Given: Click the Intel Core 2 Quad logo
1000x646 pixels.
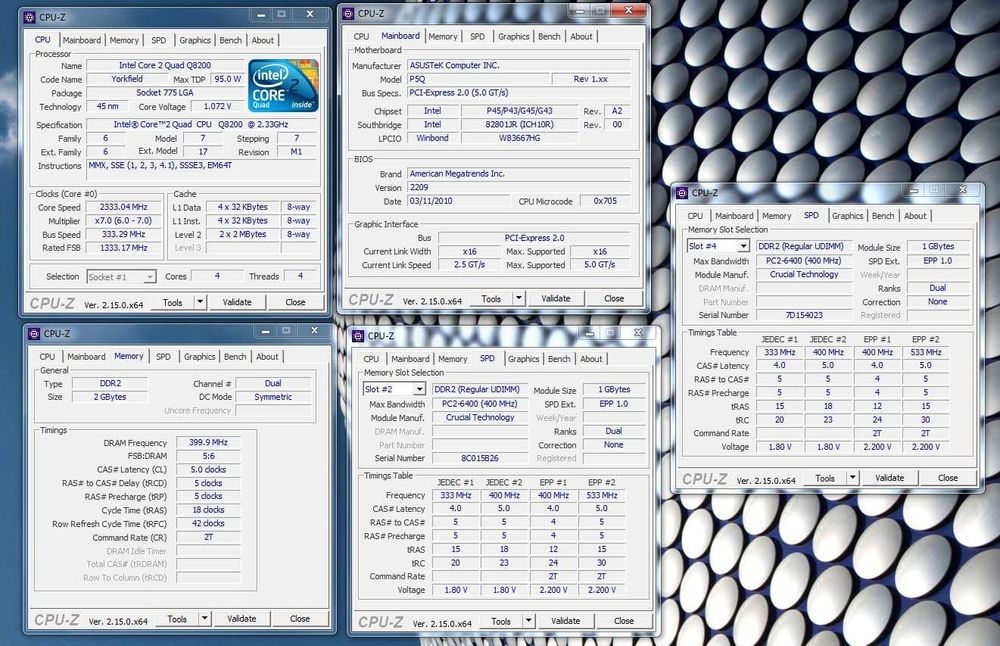Looking at the screenshot, I should click(x=284, y=85).
